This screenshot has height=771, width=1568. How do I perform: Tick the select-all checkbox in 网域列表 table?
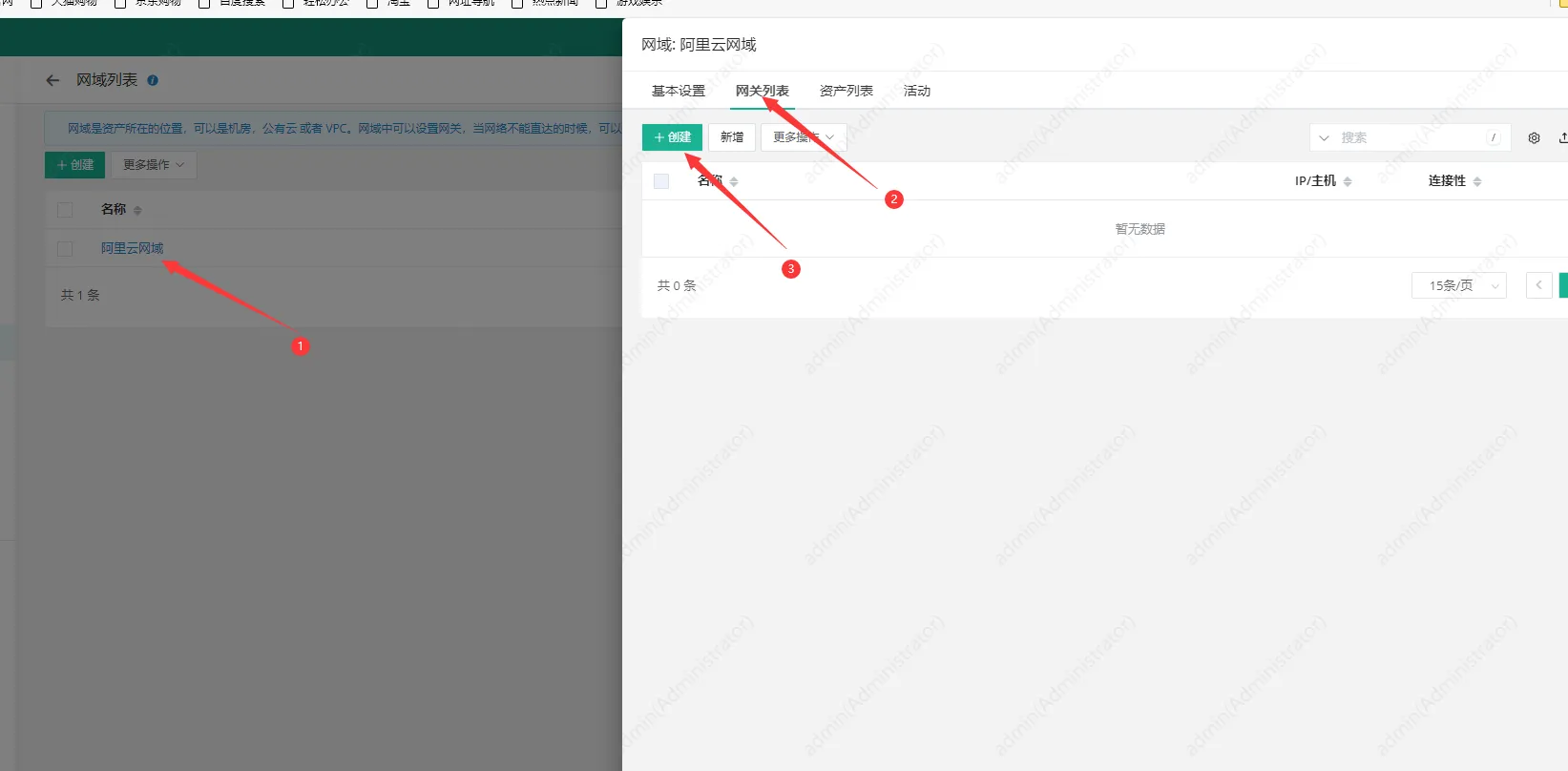pos(65,210)
